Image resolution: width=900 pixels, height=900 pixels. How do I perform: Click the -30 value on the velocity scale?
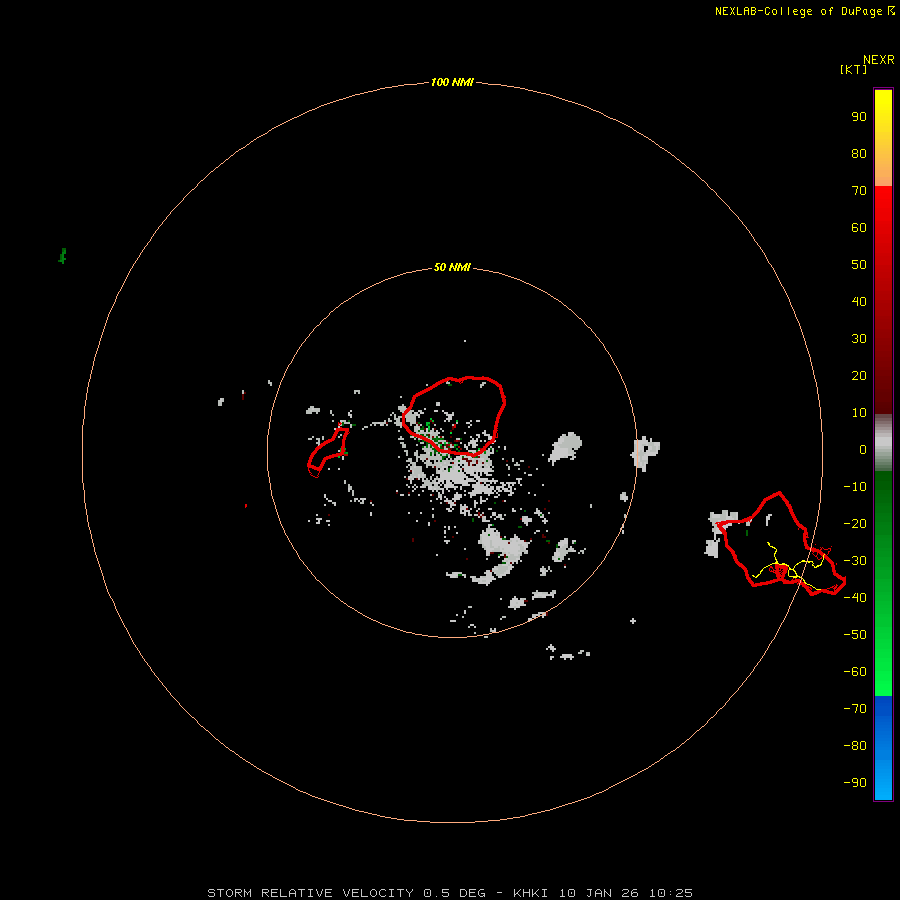point(855,561)
